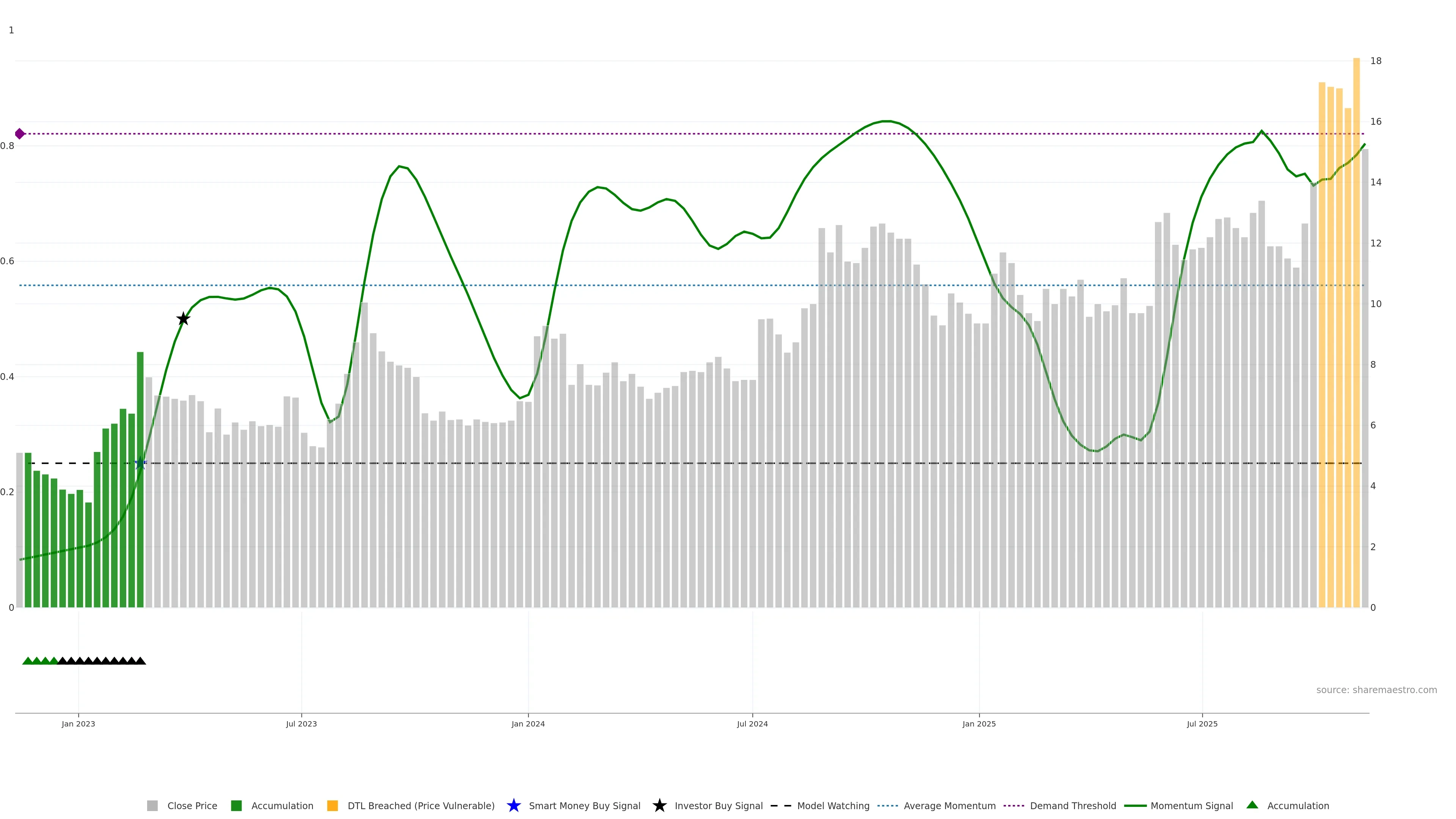
Task: Click the blue Smart Money Buy Signal star on chart
Action: (x=141, y=463)
